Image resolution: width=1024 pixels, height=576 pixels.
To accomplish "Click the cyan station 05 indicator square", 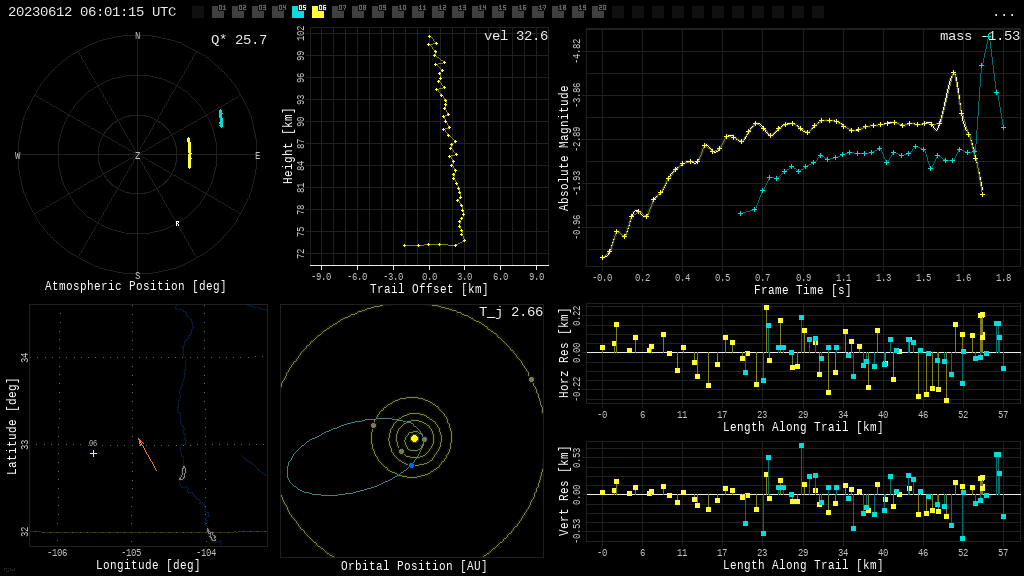I will click(298, 12).
